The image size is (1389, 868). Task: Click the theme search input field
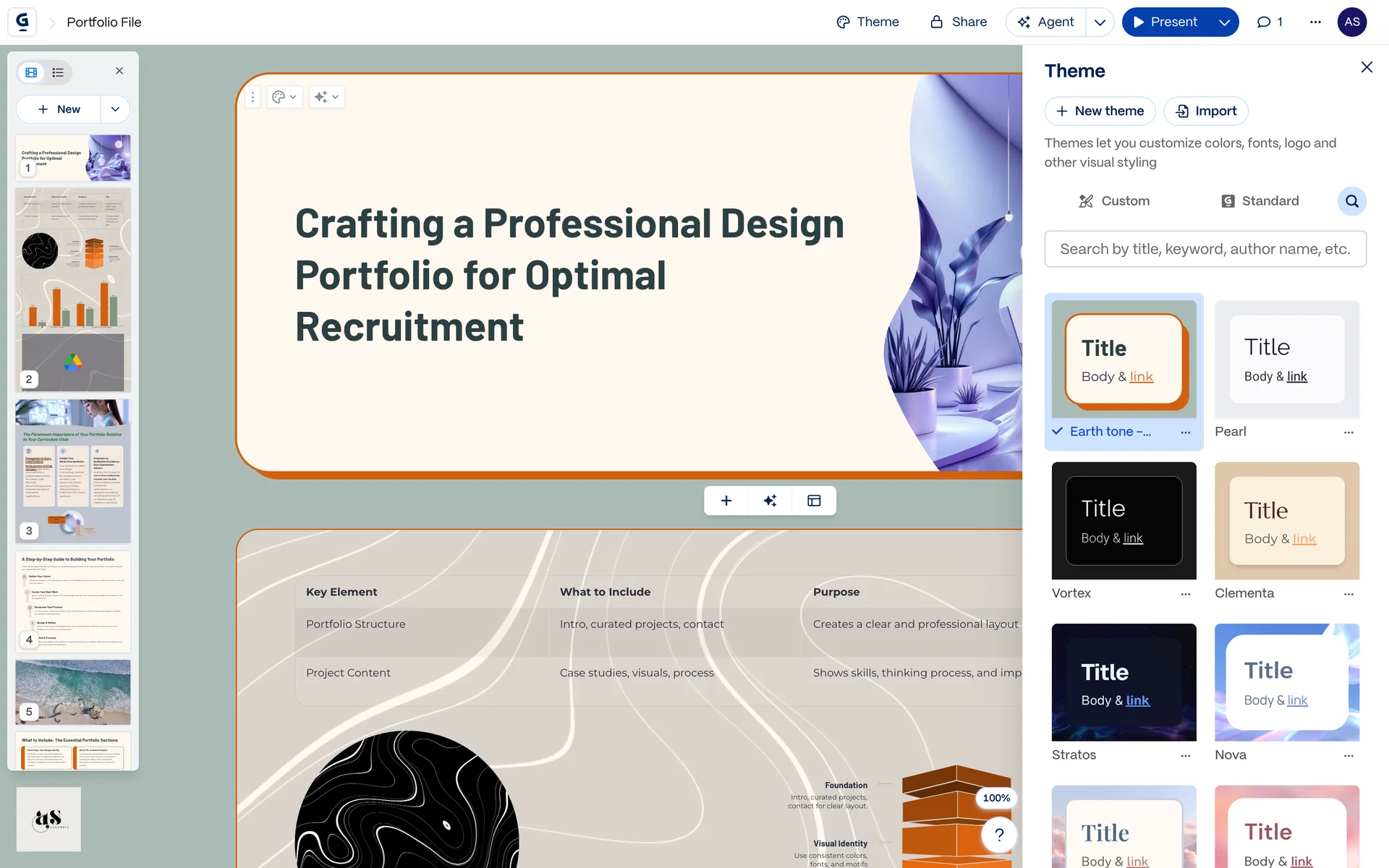1205,249
